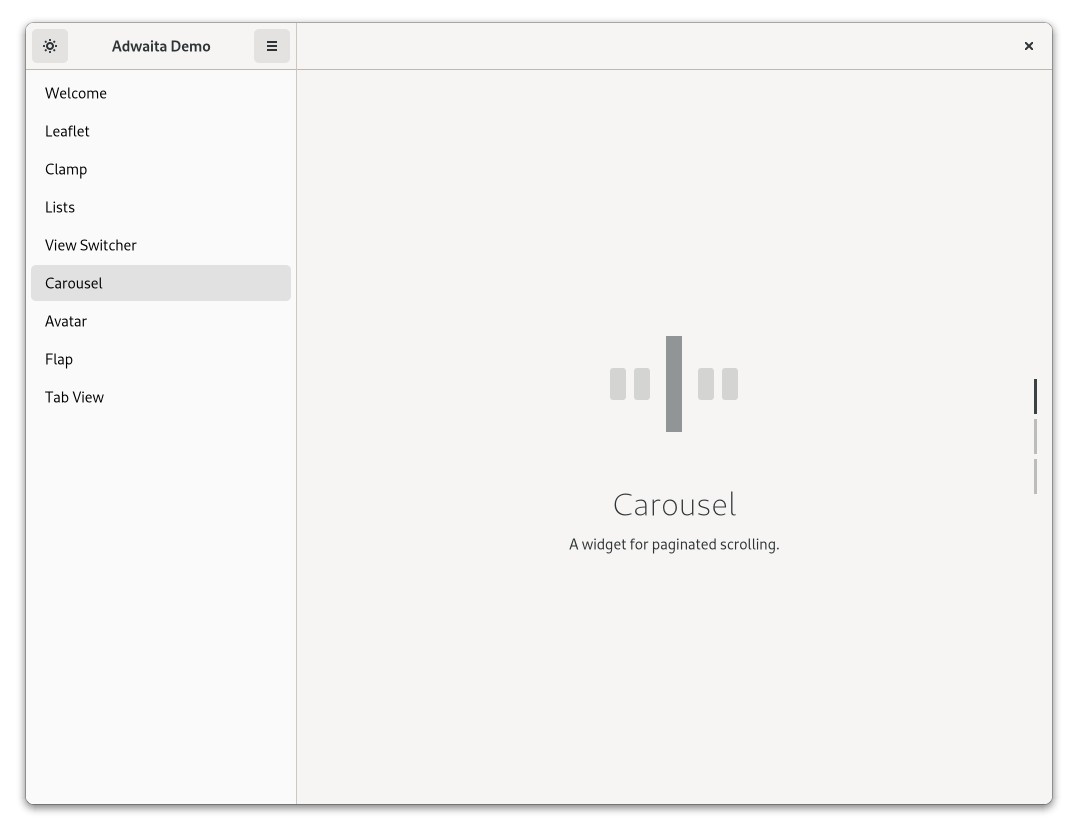The width and height of the screenshot is (1078, 833).
Task: Click the right small pages of carousel illustration
Action: [718, 384]
